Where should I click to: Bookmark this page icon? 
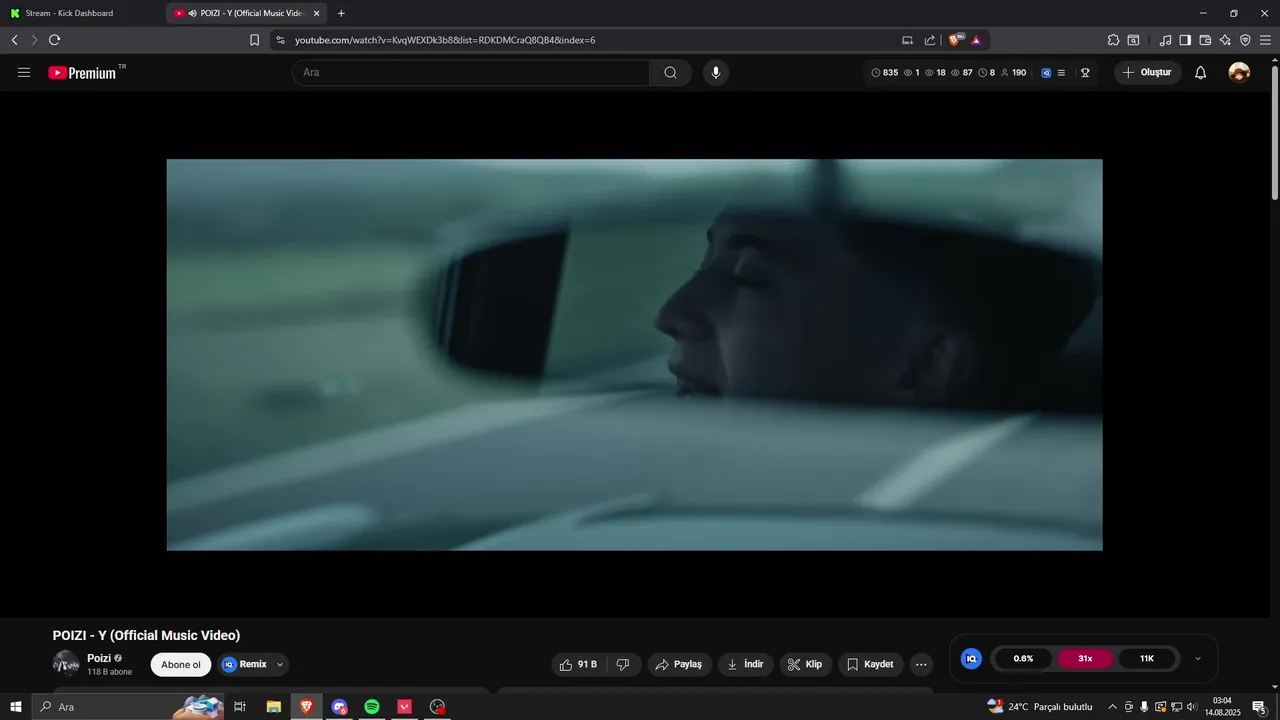[x=254, y=40]
